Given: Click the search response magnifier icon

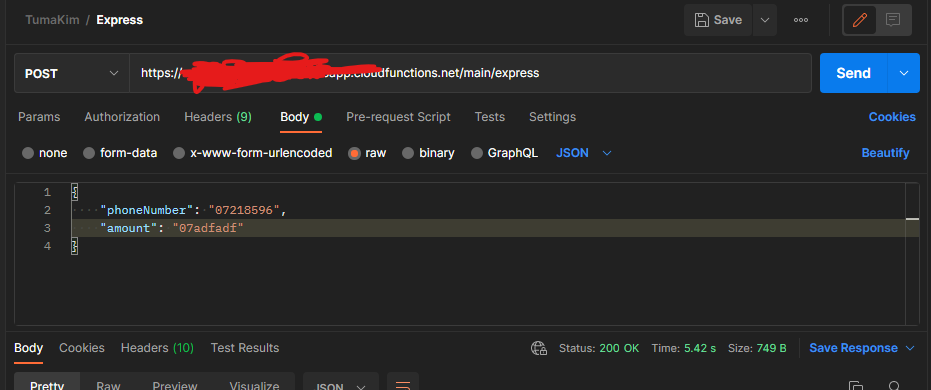Looking at the screenshot, I should 895,385.
